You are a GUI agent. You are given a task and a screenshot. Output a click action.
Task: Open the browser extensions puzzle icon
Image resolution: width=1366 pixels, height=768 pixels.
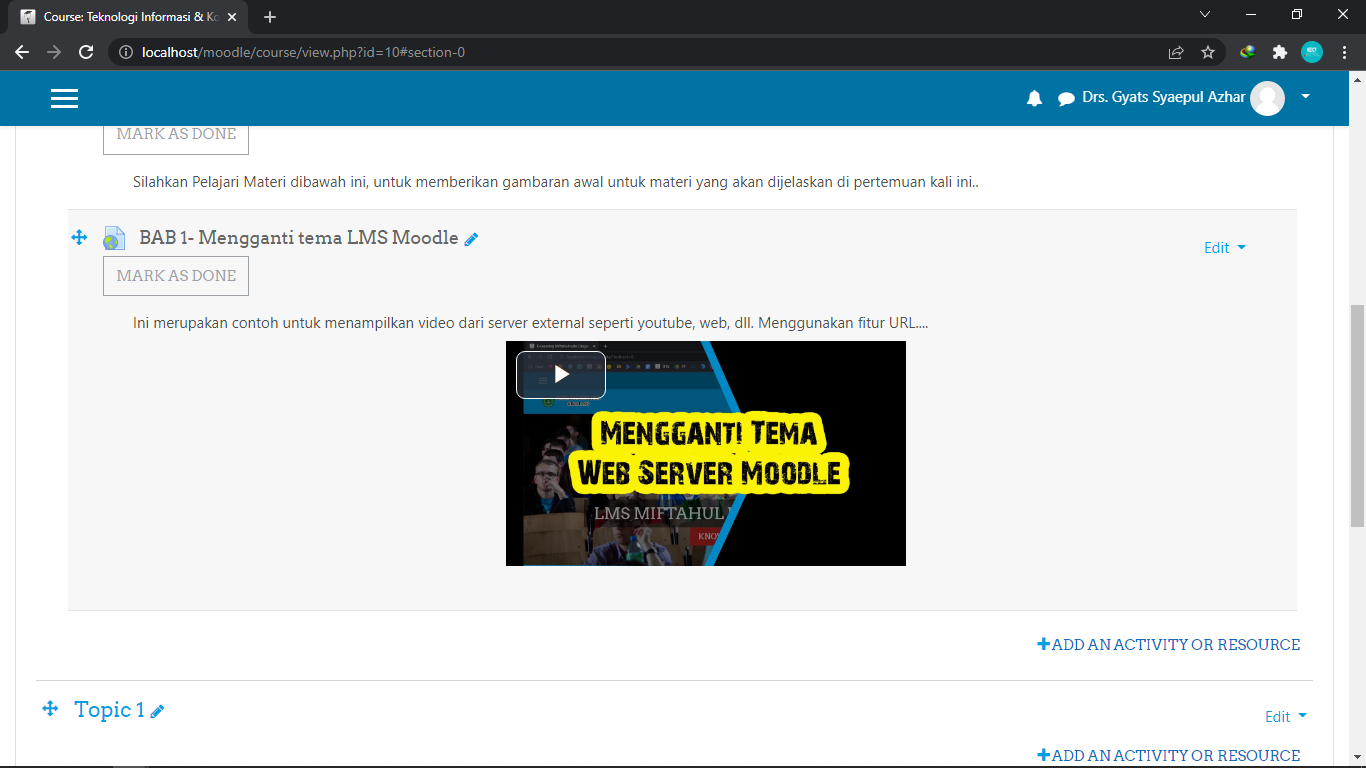1279,52
